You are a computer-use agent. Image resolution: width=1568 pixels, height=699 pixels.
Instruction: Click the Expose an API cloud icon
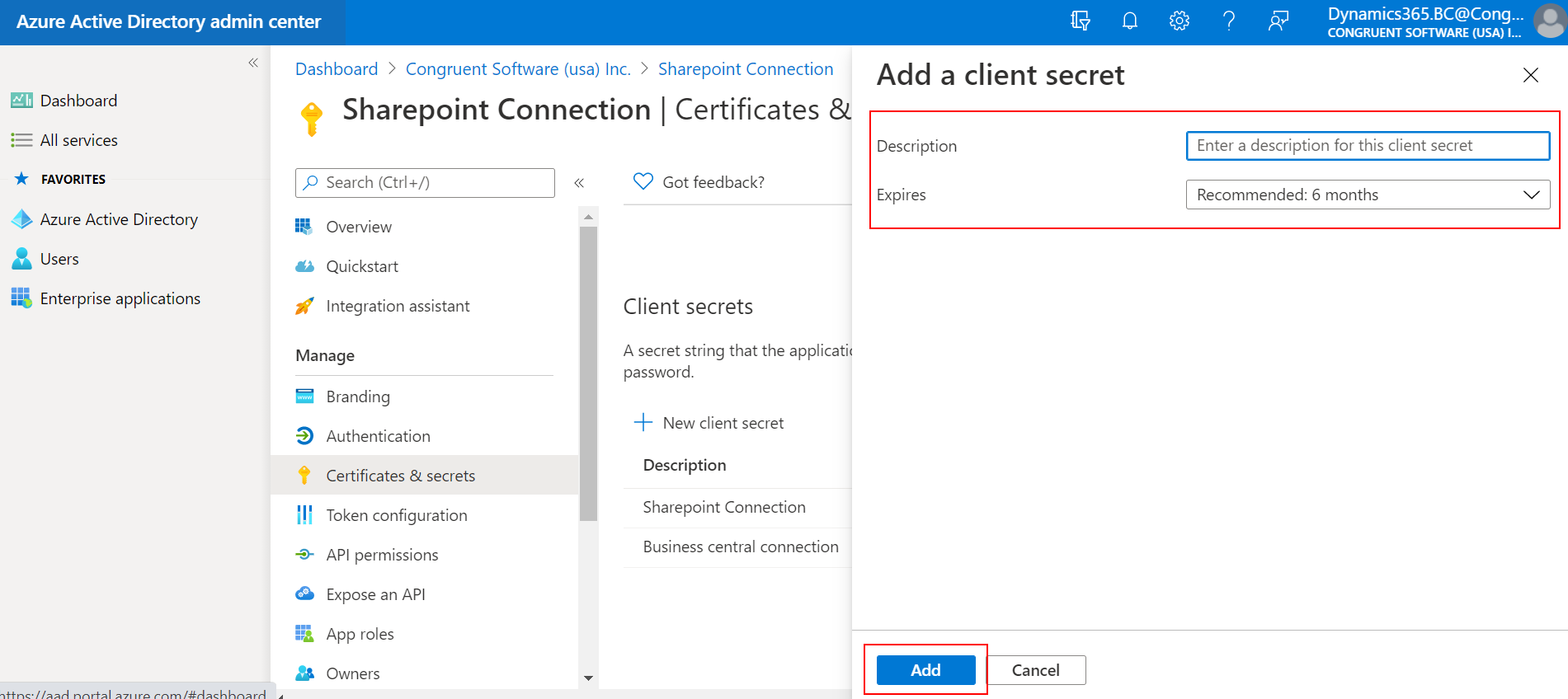[304, 593]
